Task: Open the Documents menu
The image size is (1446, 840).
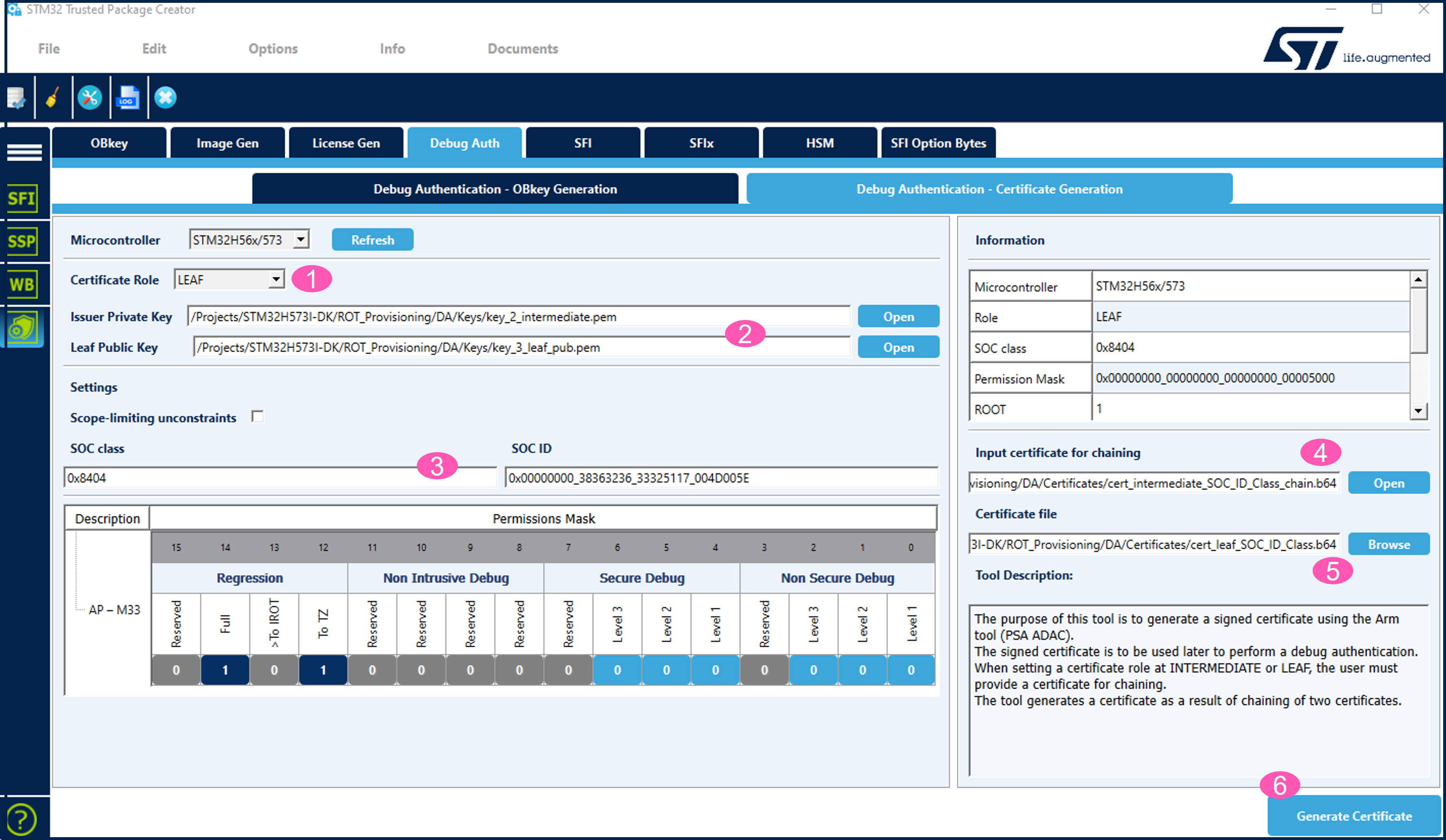Action: 523,49
